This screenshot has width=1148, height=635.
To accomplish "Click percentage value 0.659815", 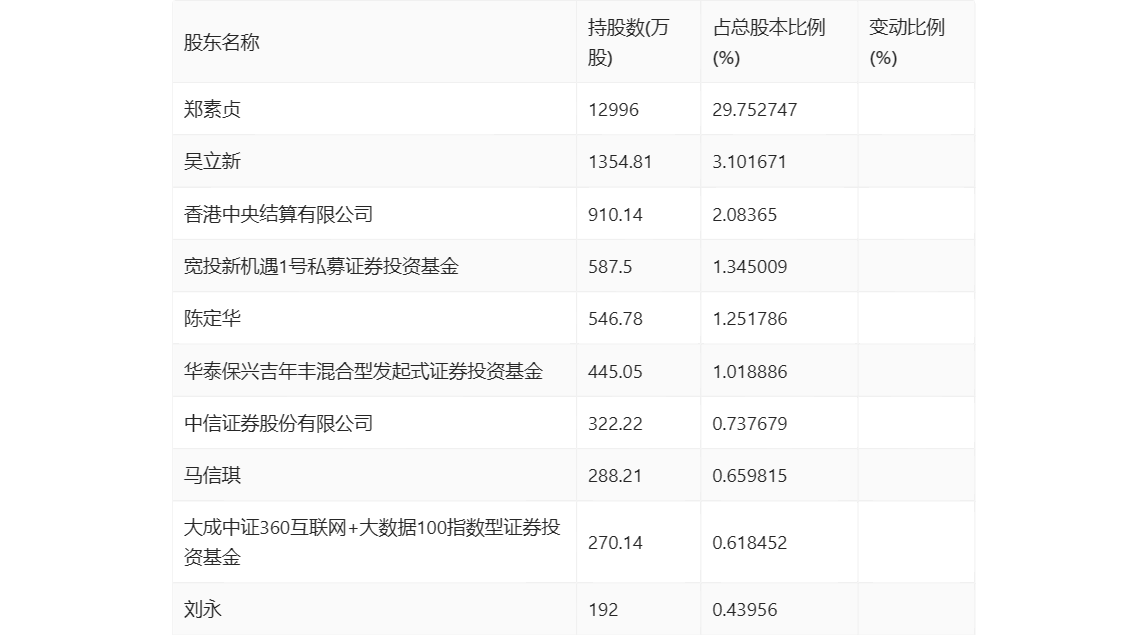I will [750, 476].
